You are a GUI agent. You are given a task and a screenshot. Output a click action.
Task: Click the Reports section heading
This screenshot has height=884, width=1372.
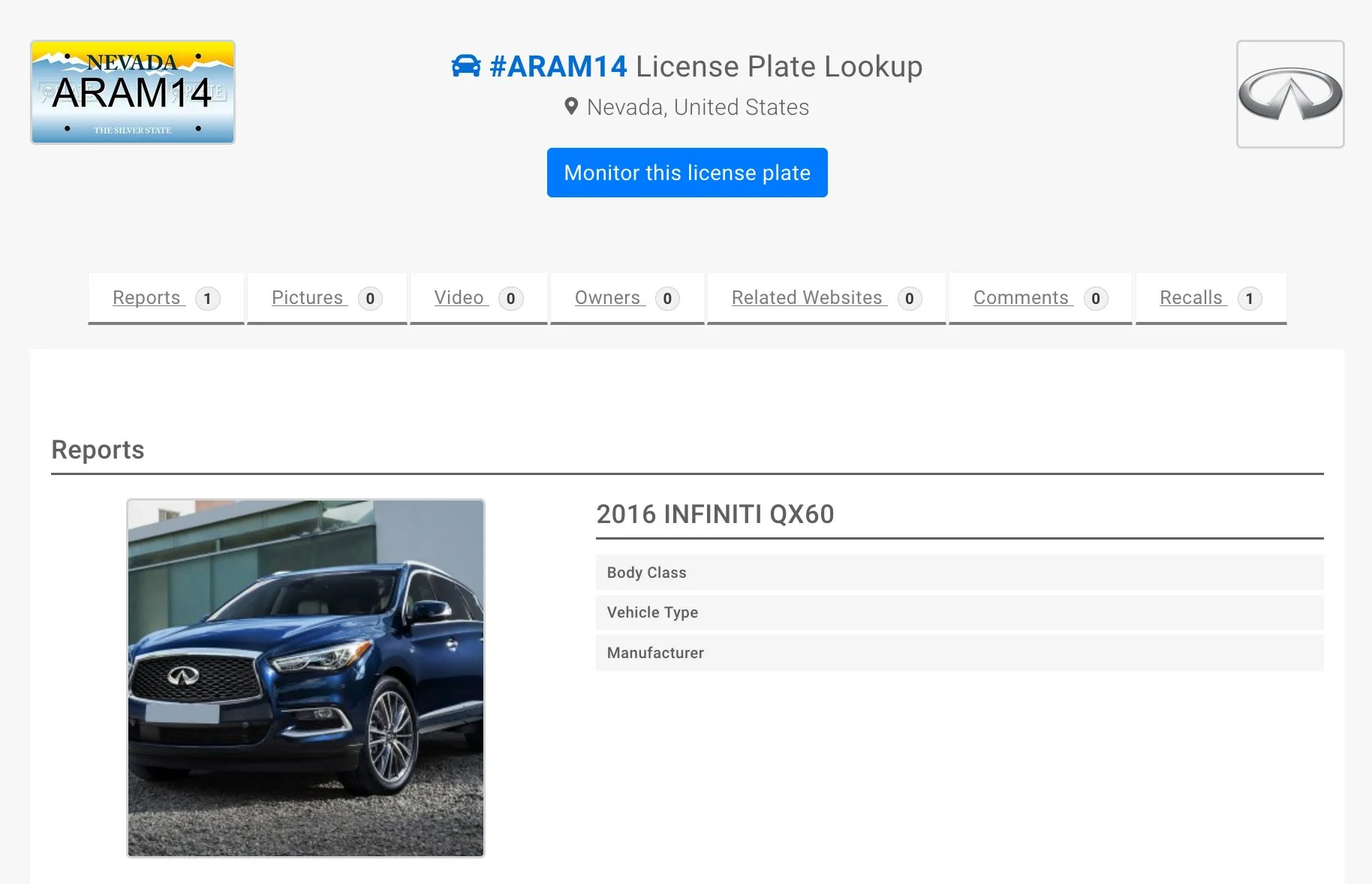pos(98,450)
